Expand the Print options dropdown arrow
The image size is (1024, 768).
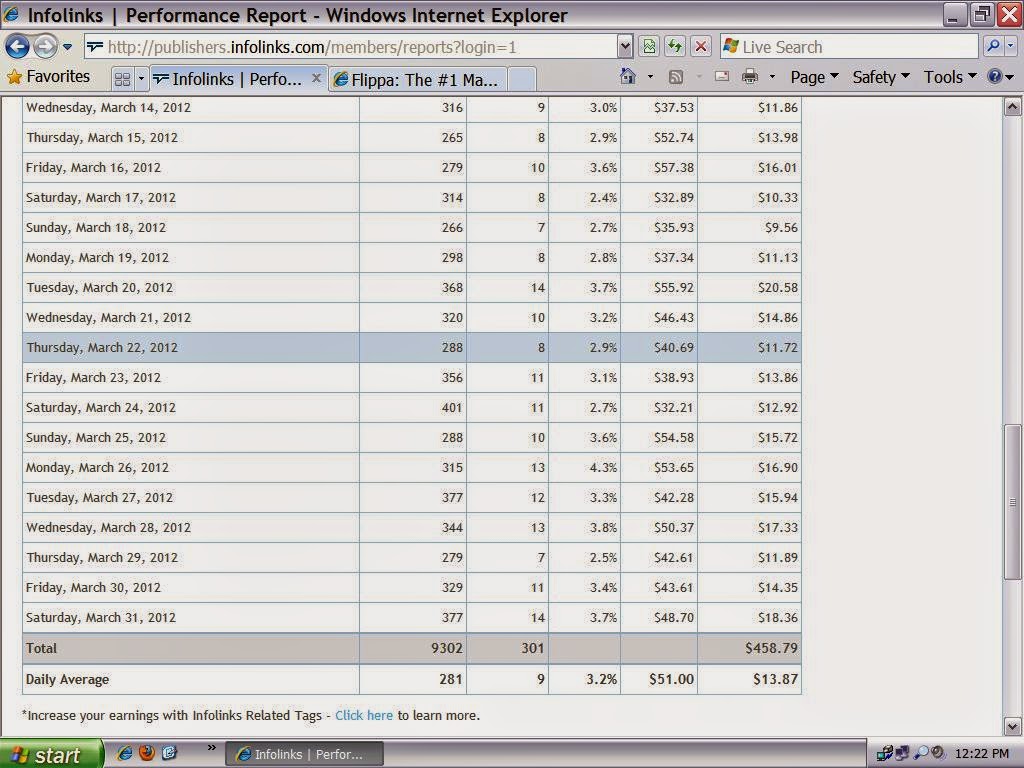pos(772,77)
